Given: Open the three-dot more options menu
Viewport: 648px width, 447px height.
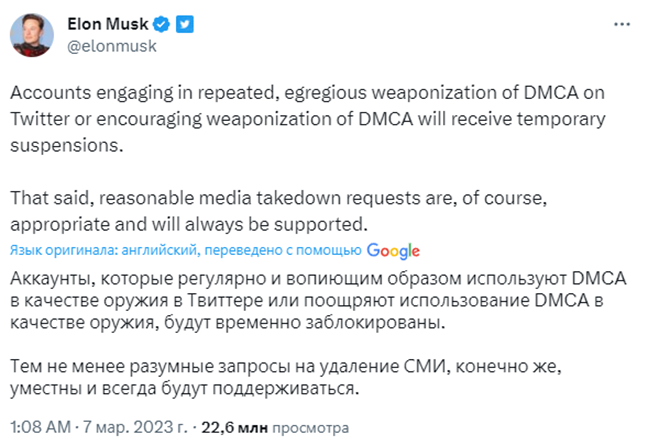Looking at the screenshot, I should [622, 25].
